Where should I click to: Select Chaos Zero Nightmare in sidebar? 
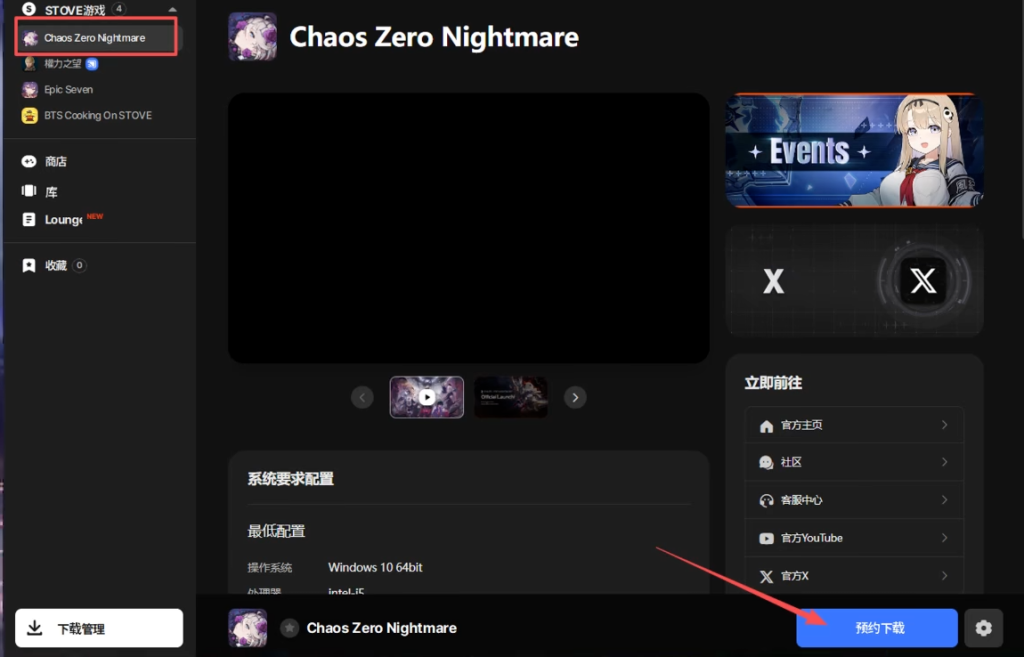click(x=96, y=38)
